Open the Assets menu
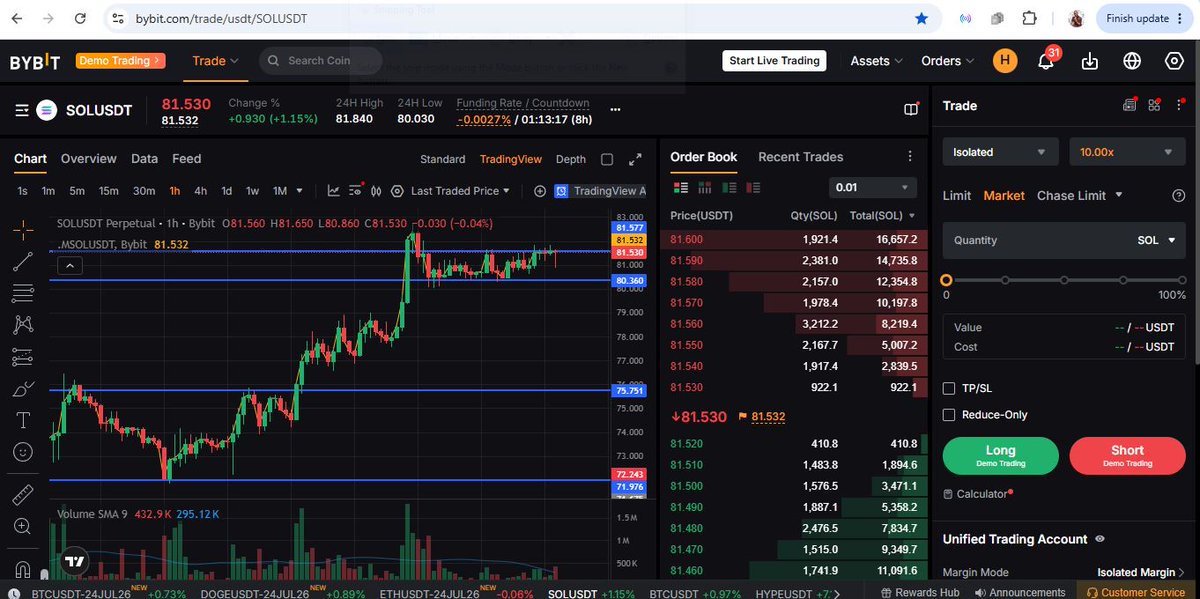This screenshot has height=599, width=1200. [876, 61]
